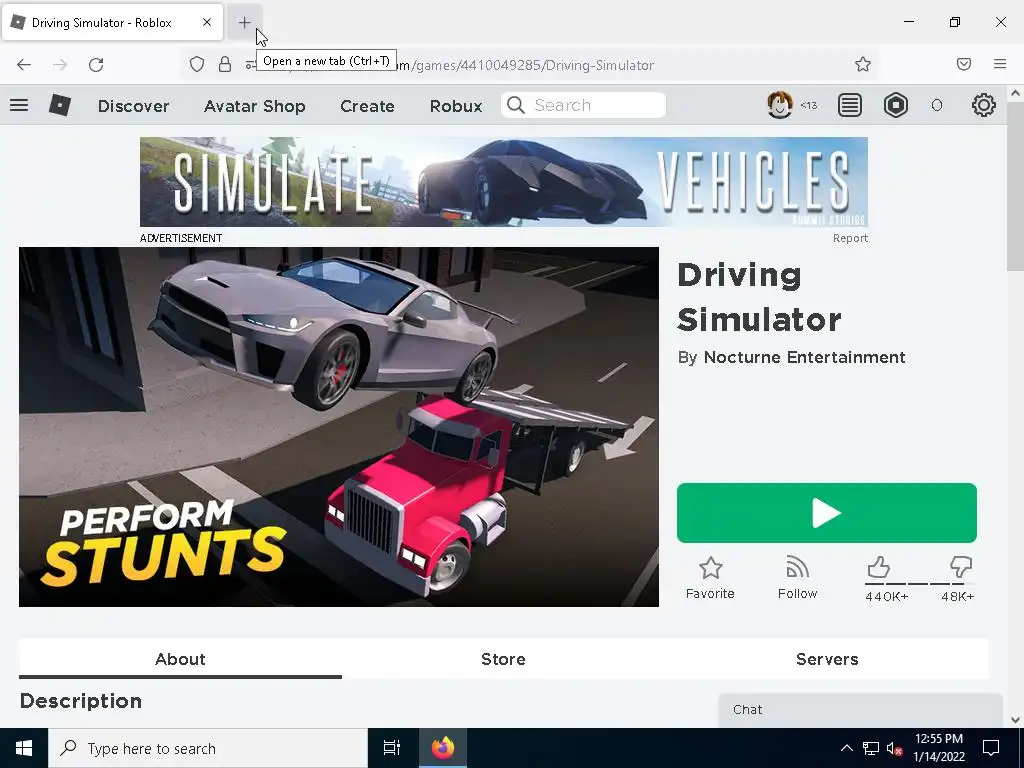
Task: Open the Chat panel
Action: 860,710
